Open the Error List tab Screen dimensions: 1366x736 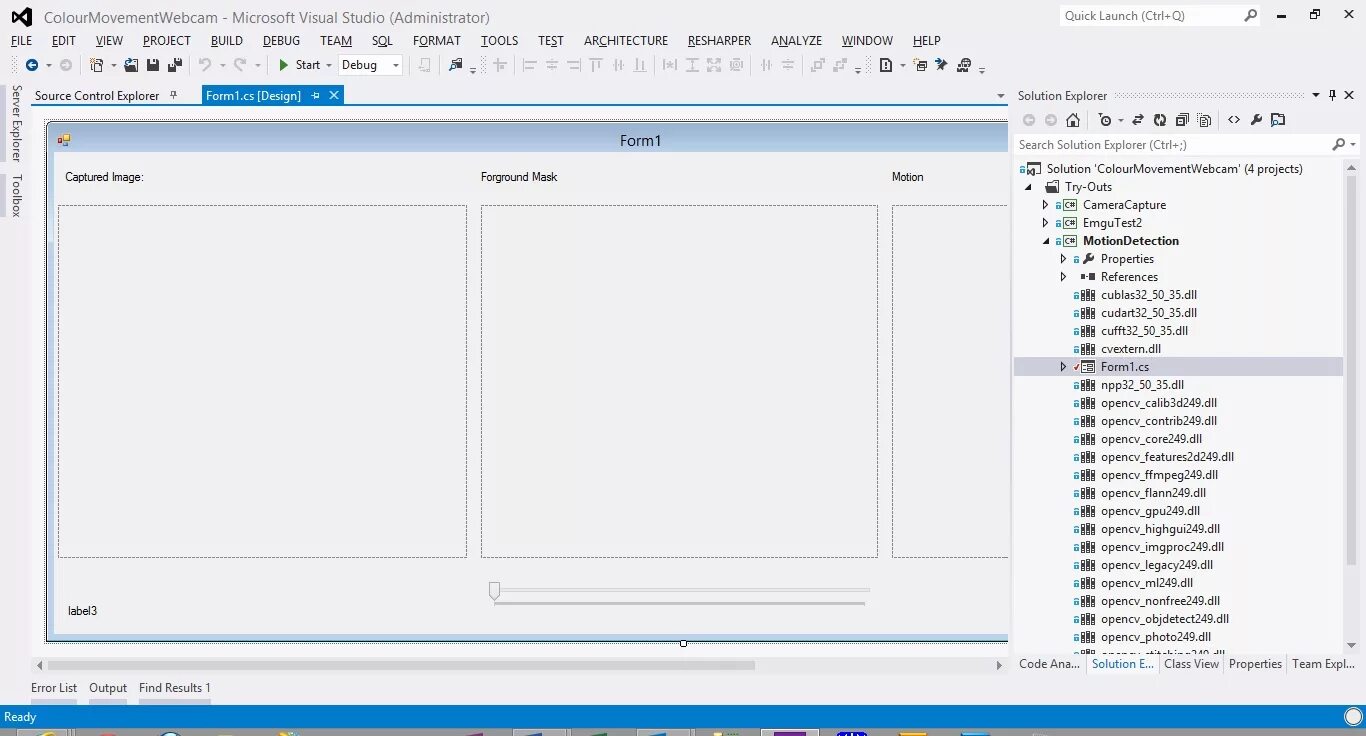point(54,688)
